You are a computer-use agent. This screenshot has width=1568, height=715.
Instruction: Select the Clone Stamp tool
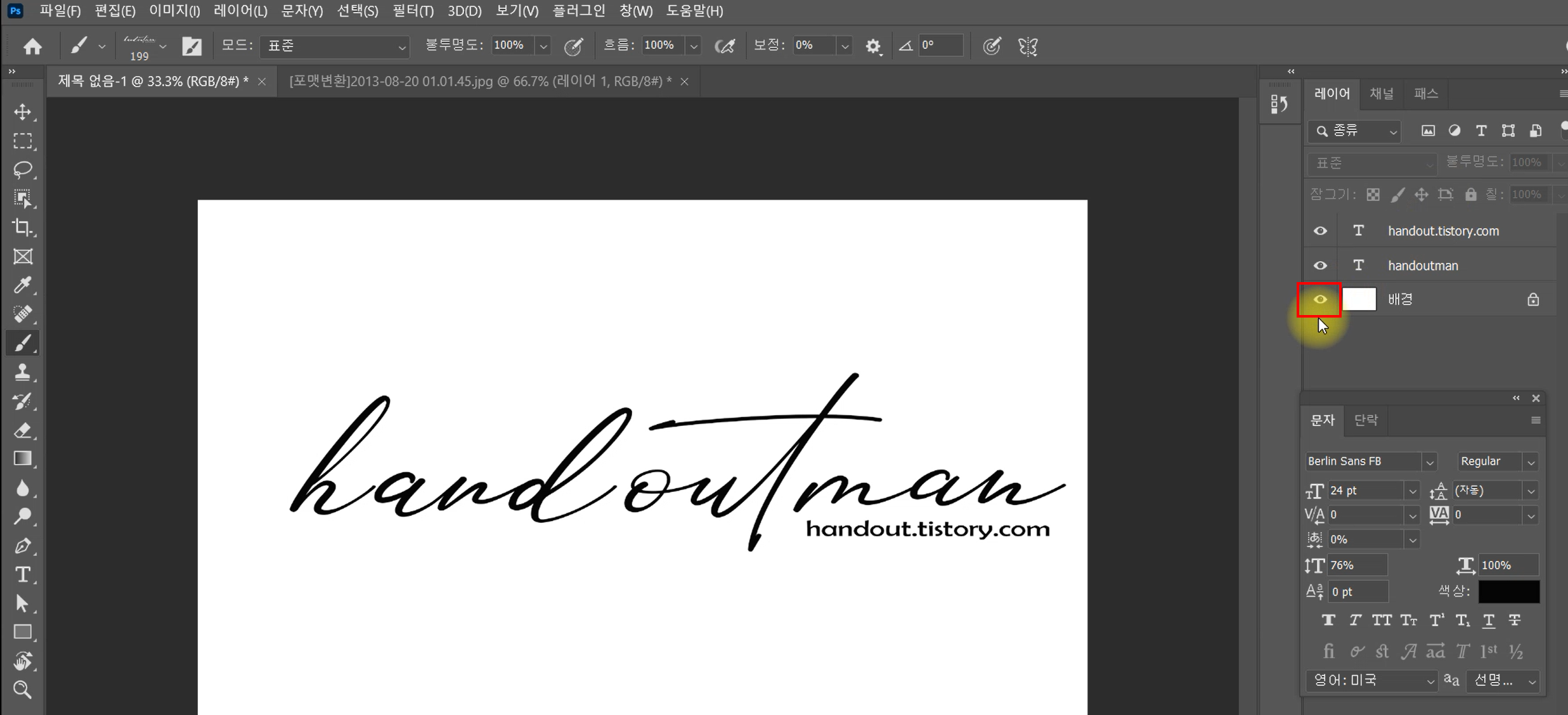pos(23,372)
